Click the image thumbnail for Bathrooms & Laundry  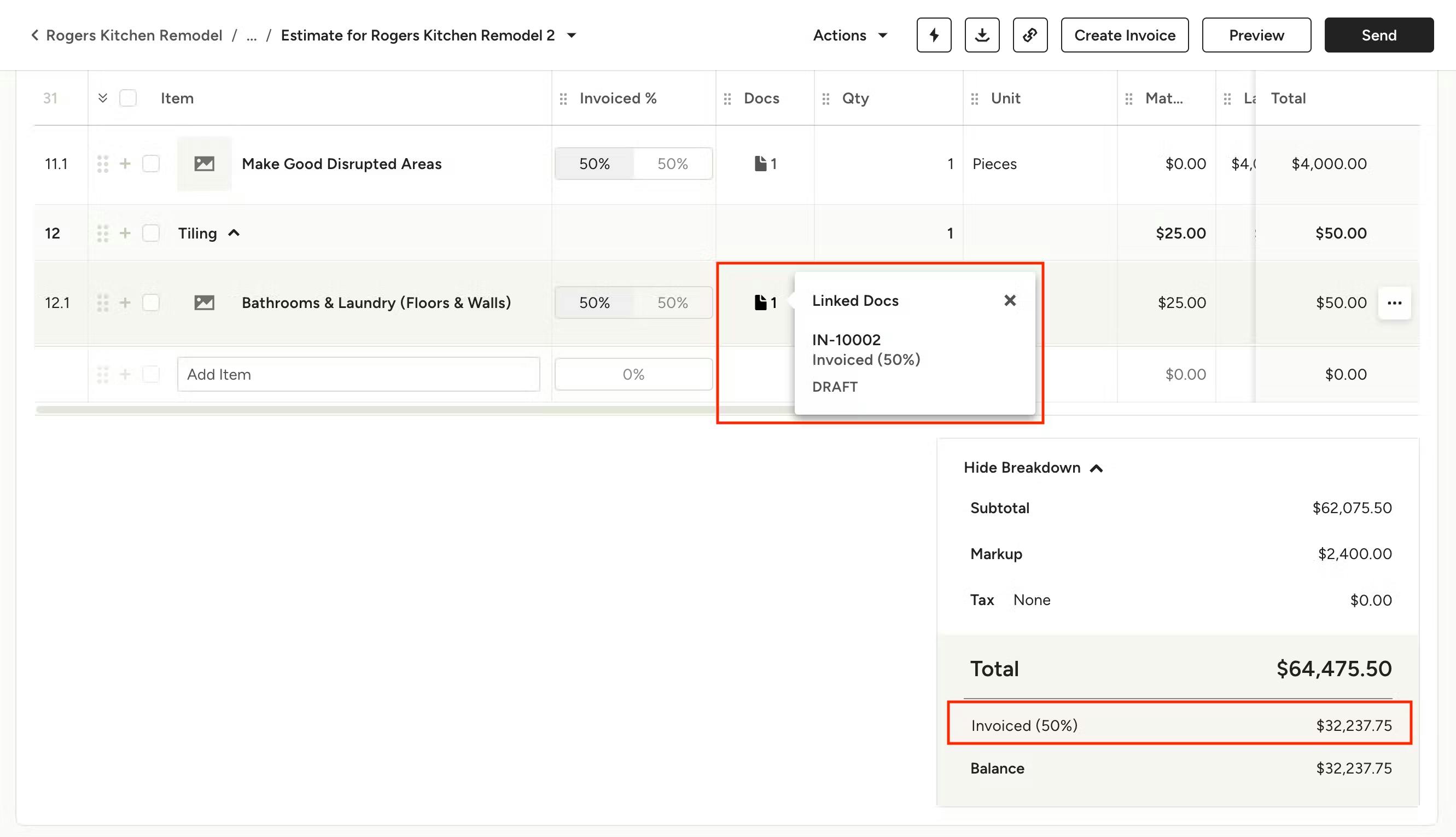coord(205,303)
